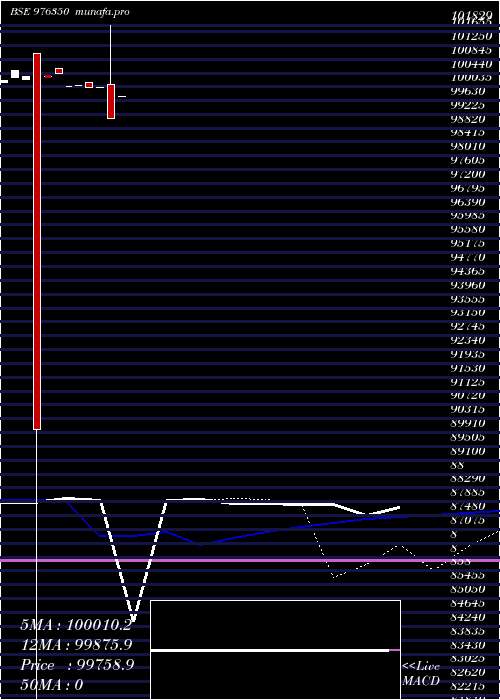
Task: Click inside the MACD panel box
Action: [x=275, y=650]
